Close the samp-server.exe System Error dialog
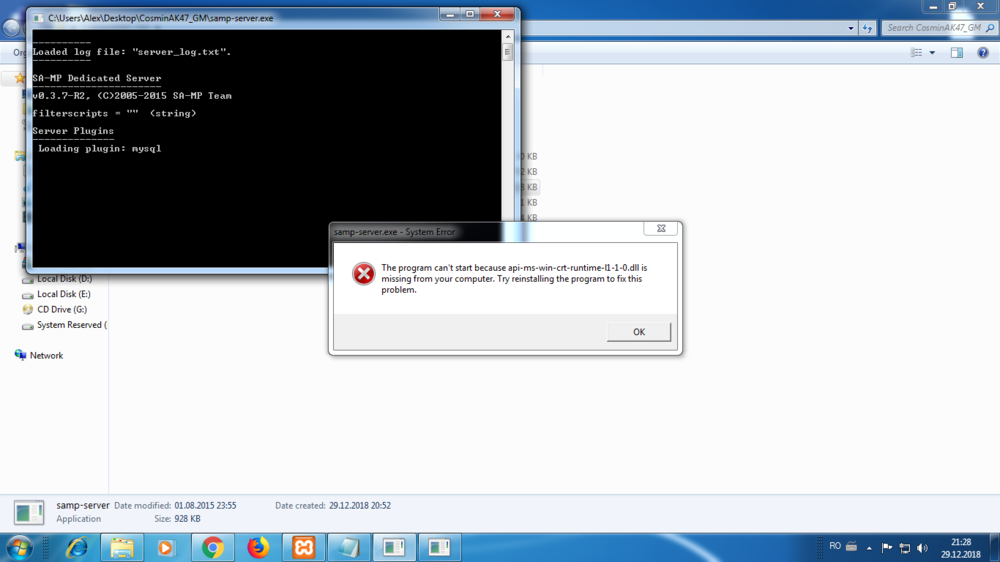The height and width of the screenshot is (562, 1000). tap(661, 228)
